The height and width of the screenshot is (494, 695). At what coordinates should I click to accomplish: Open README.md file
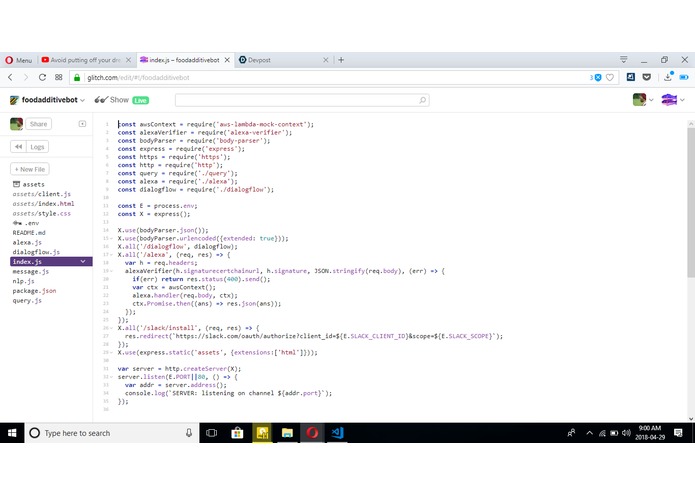(29, 233)
